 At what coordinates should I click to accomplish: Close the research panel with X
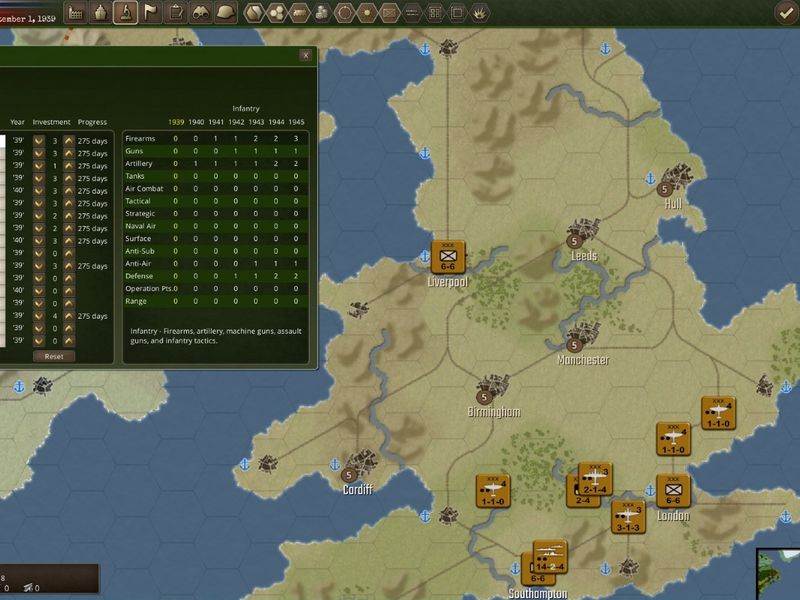(306, 56)
